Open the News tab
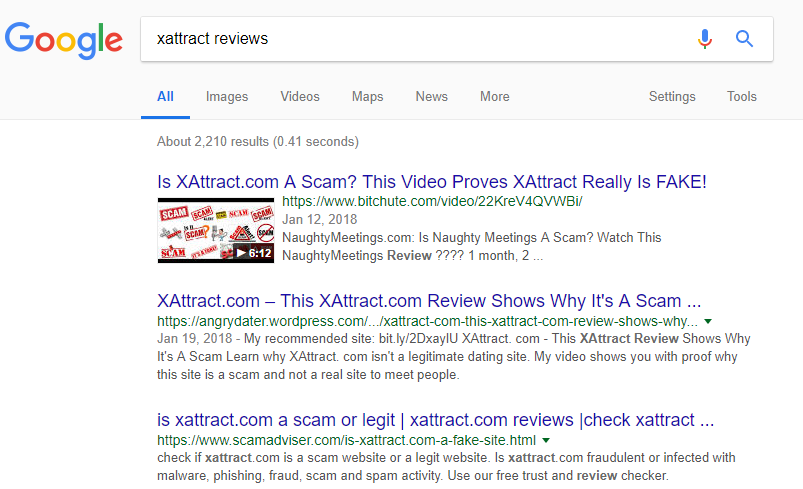 [431, 96]
